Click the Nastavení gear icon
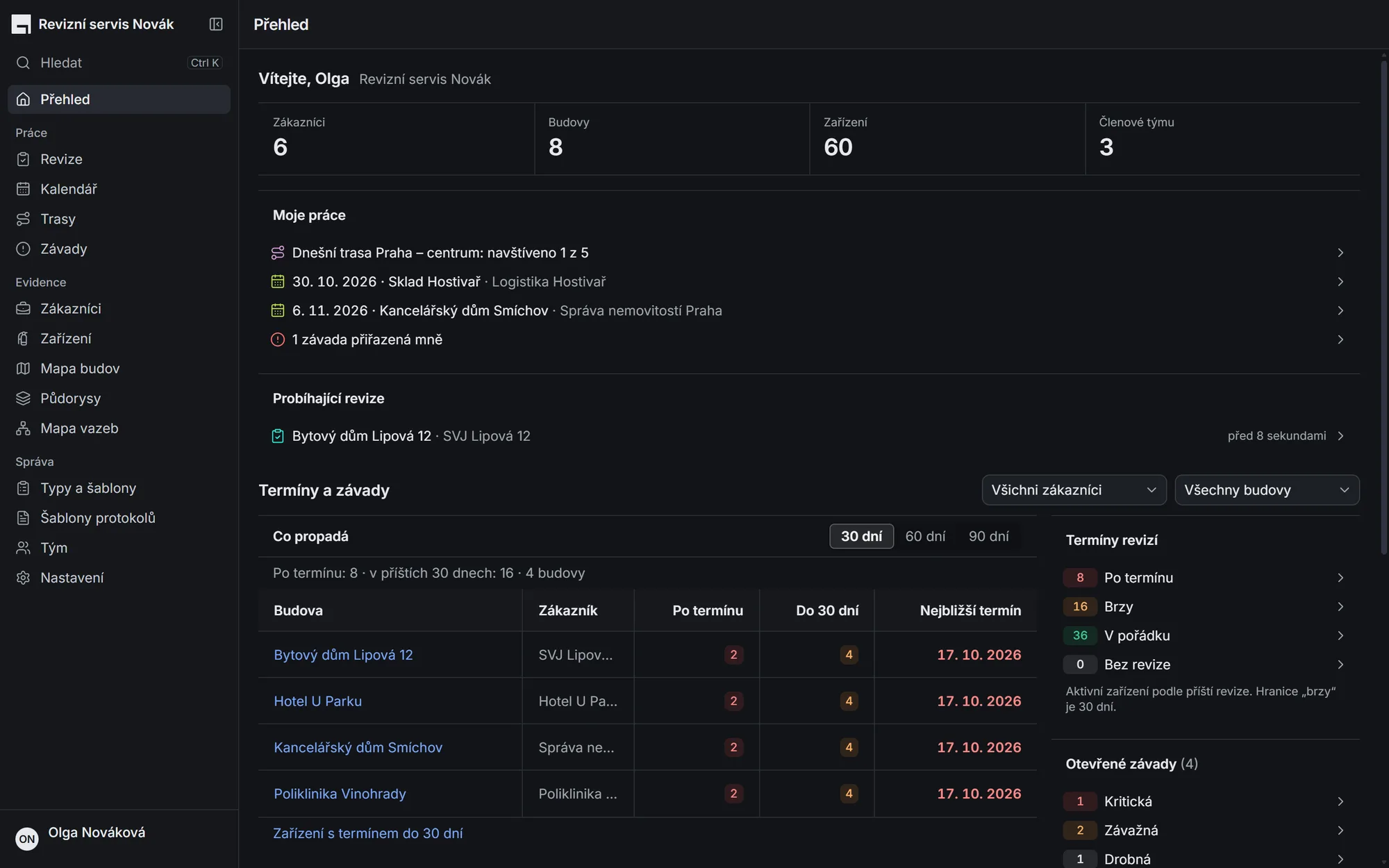 [23, 578]
